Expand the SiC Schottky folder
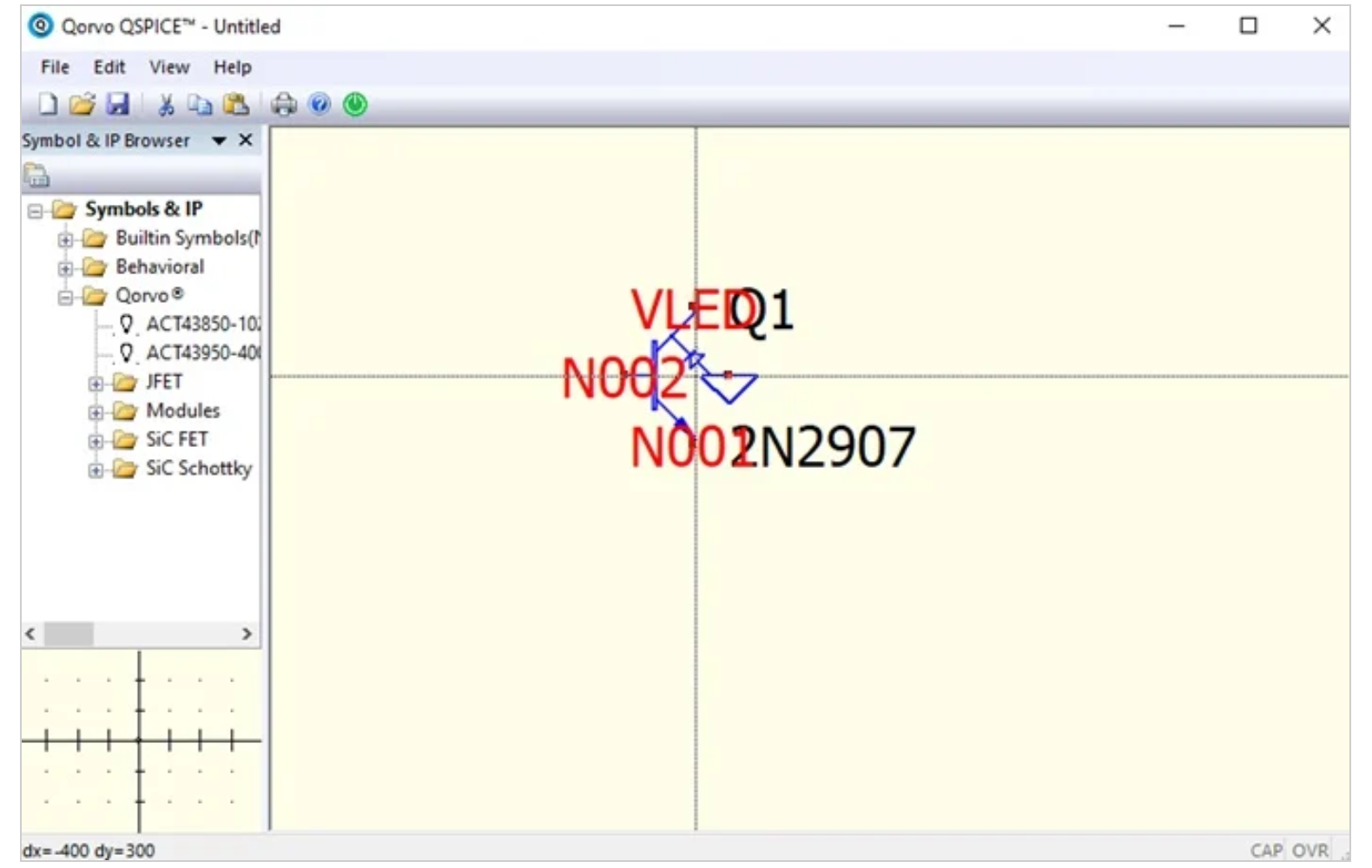 (x=96, y=470)
